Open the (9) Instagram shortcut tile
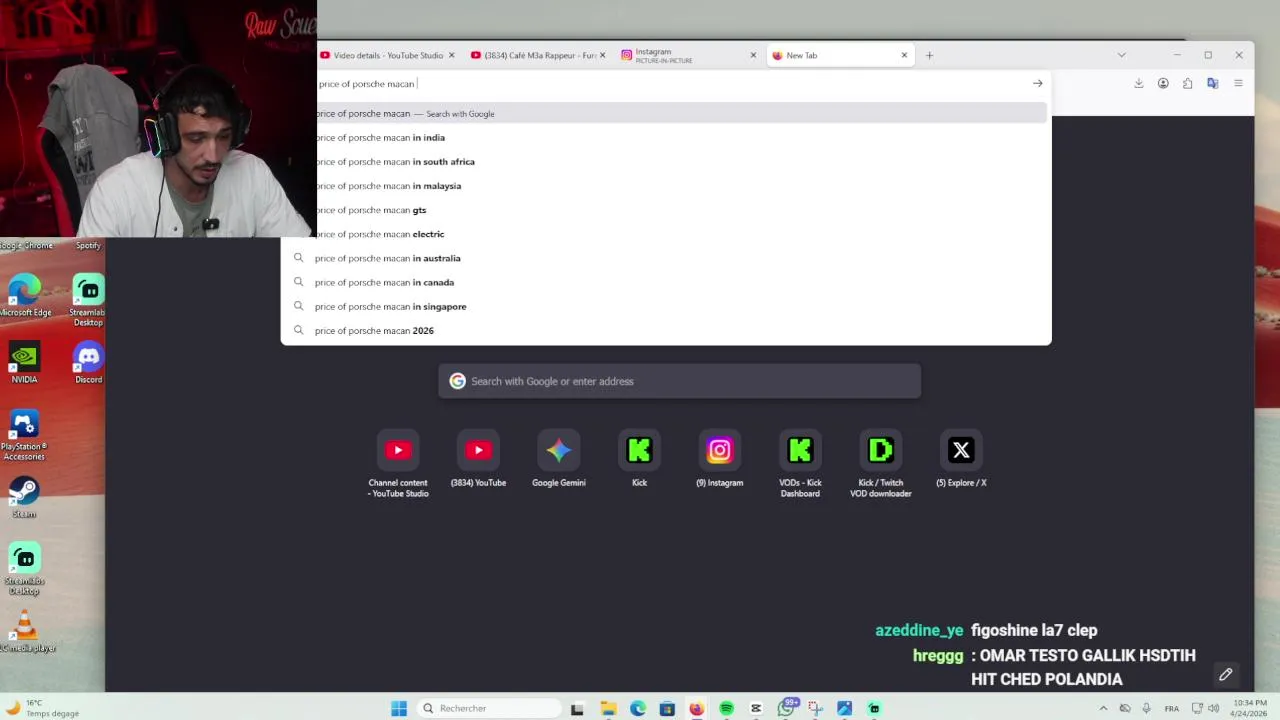Screen dimensions: 1280x720 click(x=720, y=460)
